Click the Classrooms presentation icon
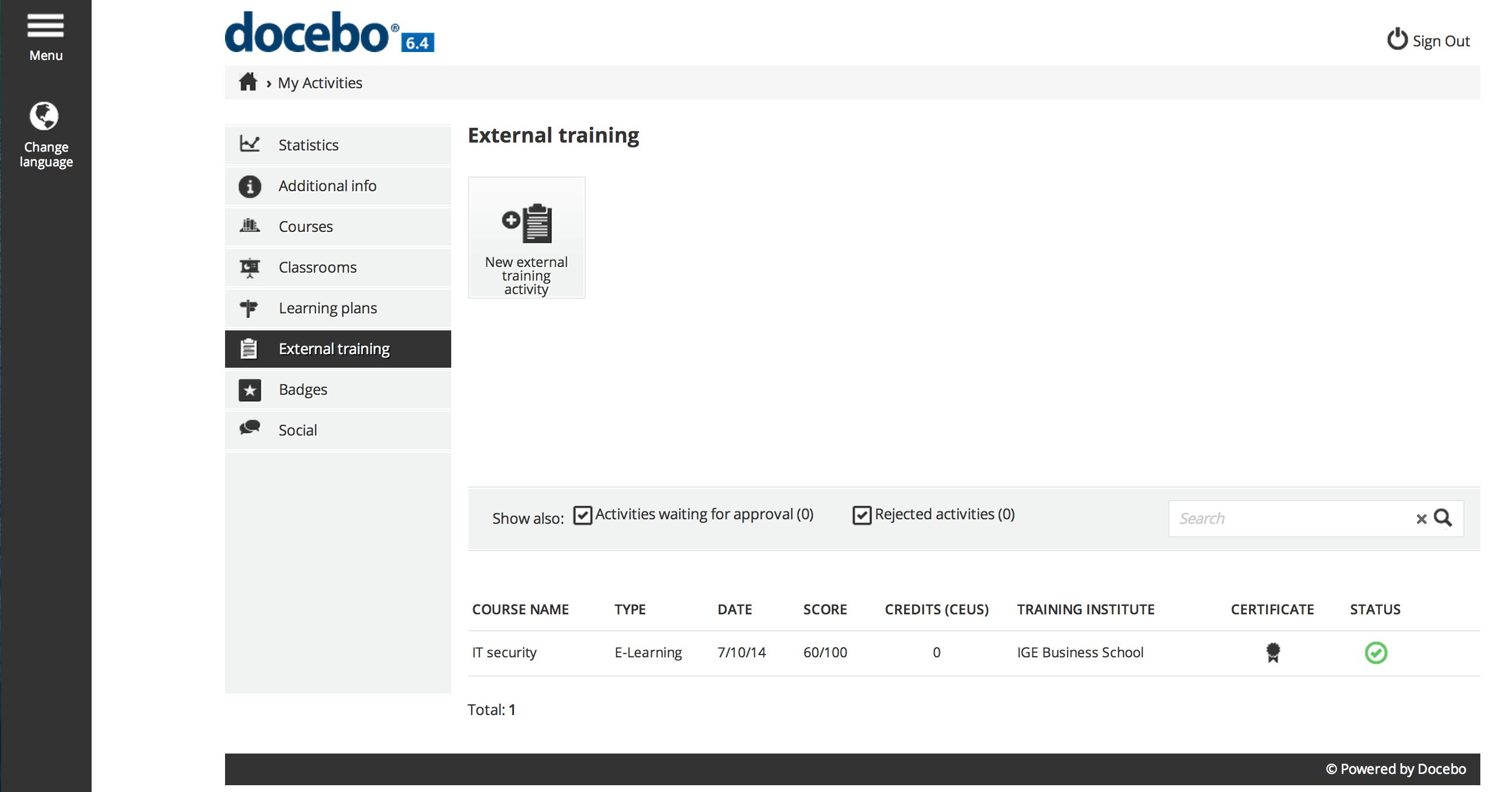The image size is (1512, 792). [x=249, y=268]
